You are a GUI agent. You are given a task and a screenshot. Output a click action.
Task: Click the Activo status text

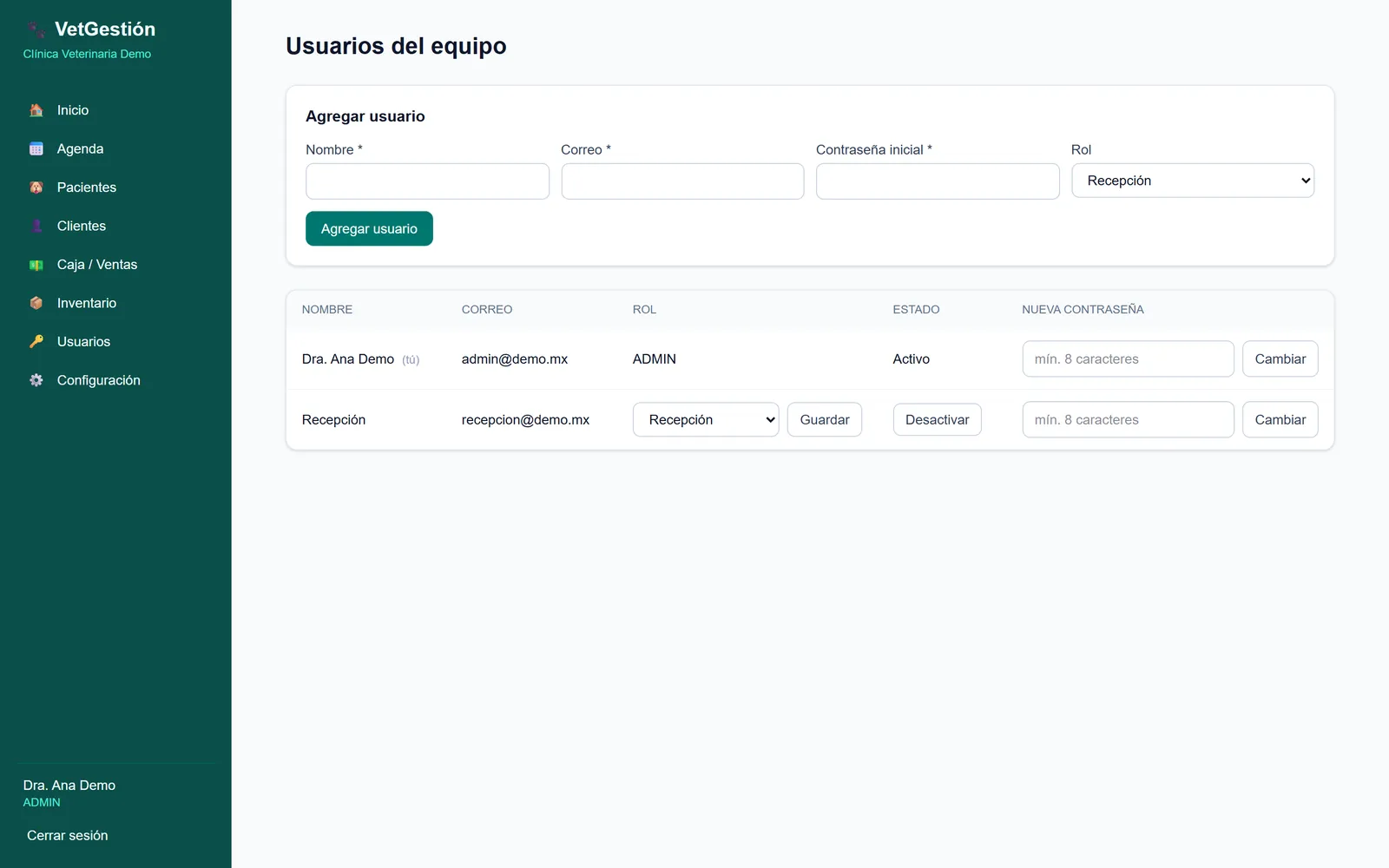tap(912, 358)
